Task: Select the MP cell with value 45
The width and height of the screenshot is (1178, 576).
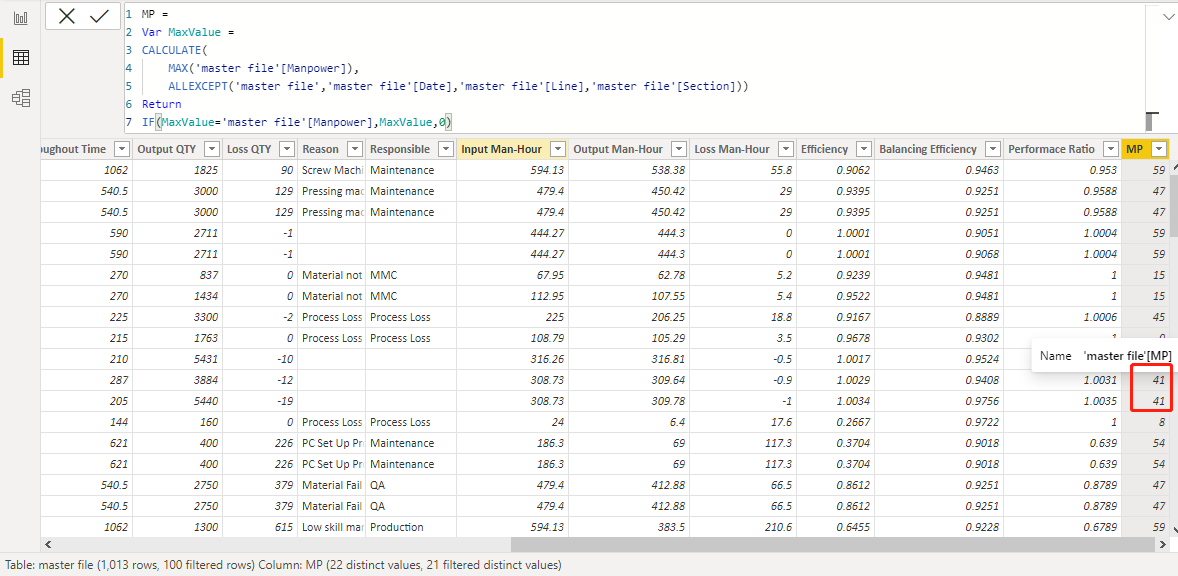Action: [x=1146, y=317]
